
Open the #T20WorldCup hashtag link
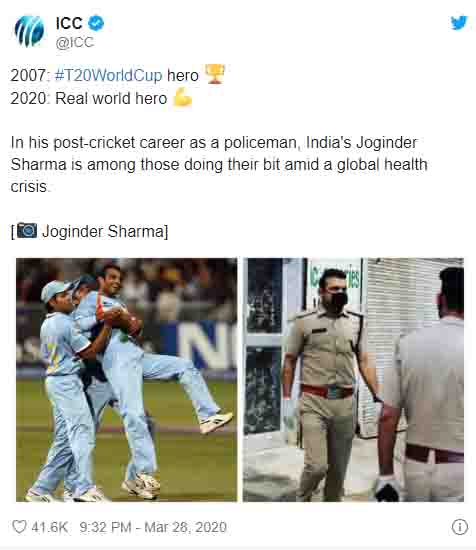[108, 75]
